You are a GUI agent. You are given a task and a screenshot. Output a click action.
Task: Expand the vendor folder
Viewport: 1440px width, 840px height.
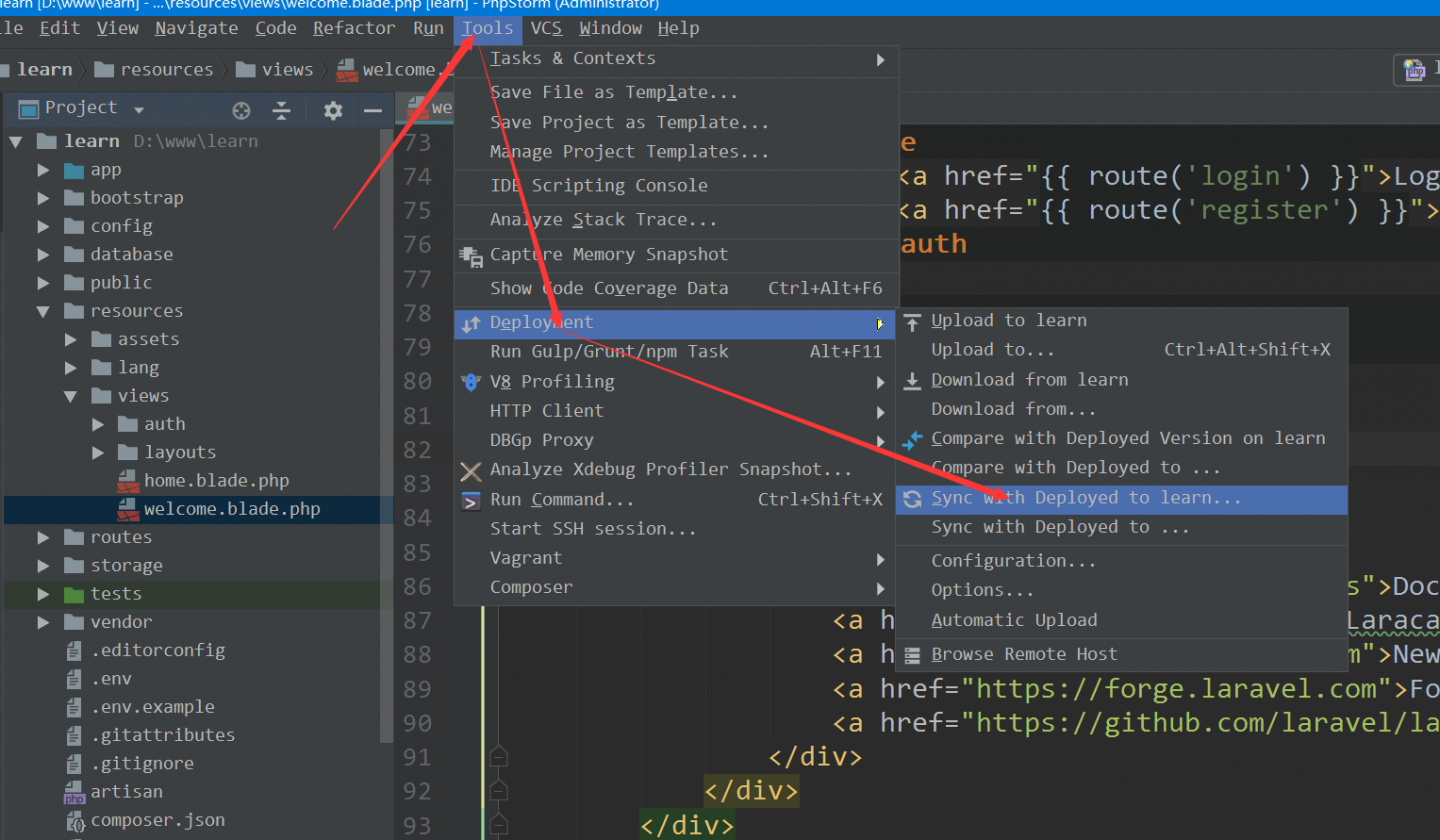[x=43, y=623]
